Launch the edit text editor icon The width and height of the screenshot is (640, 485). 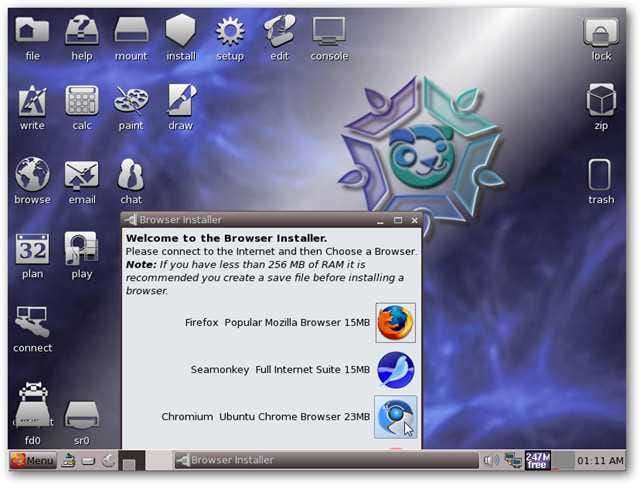pos(280,30)
